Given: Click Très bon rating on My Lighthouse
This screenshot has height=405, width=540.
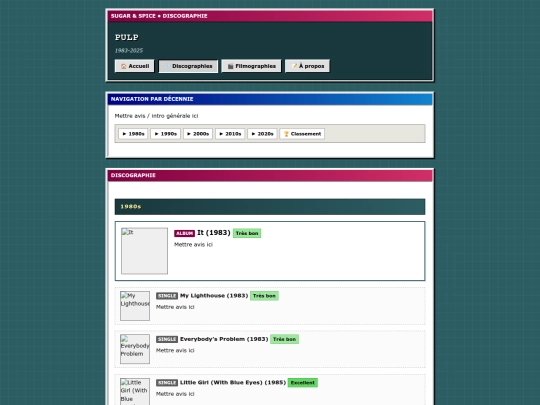Looking at the screenshot, I should pyautogui.click(x=264, y=296).
